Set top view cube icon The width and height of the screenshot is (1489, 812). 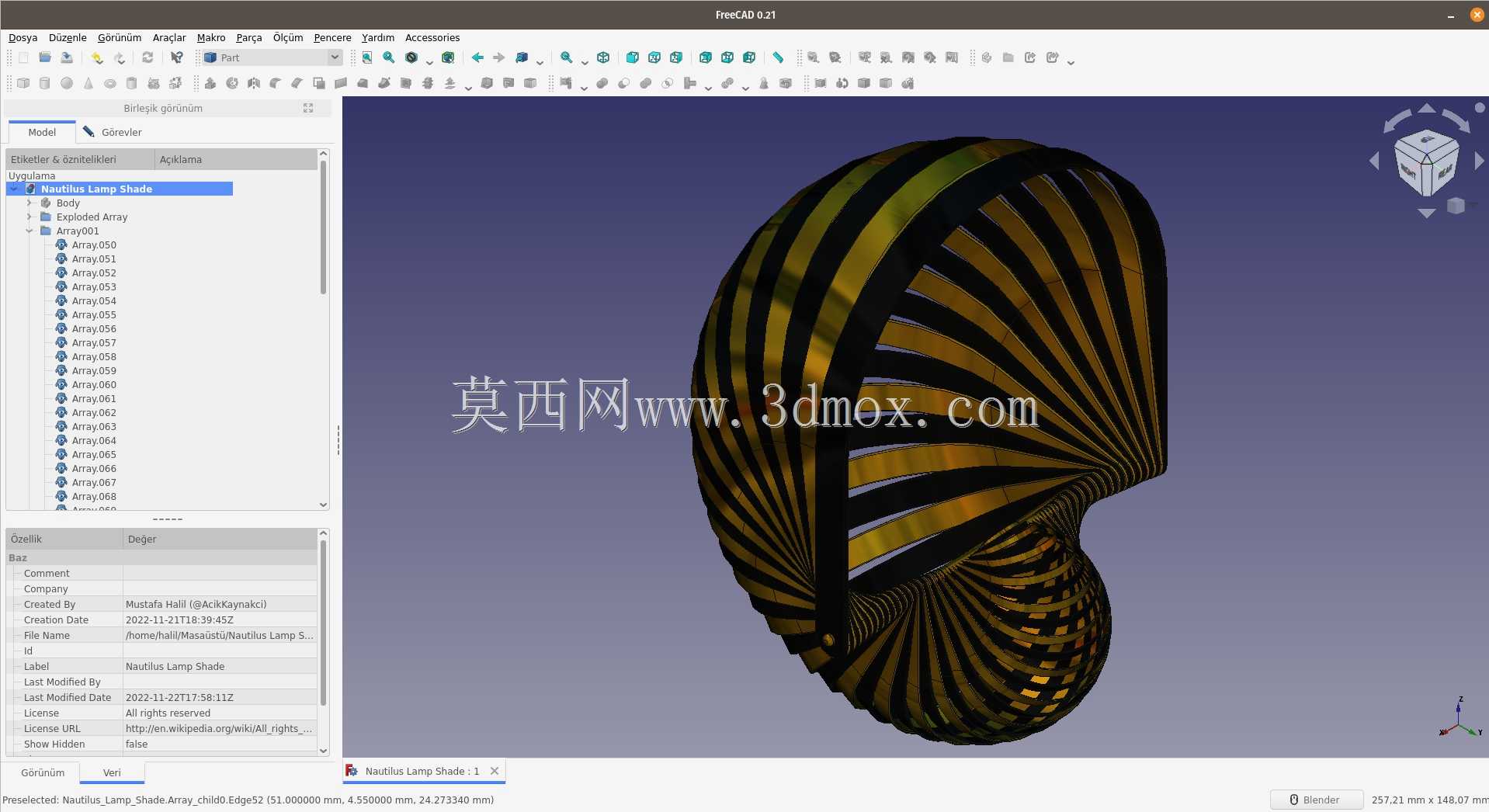[x=654, y=57]
